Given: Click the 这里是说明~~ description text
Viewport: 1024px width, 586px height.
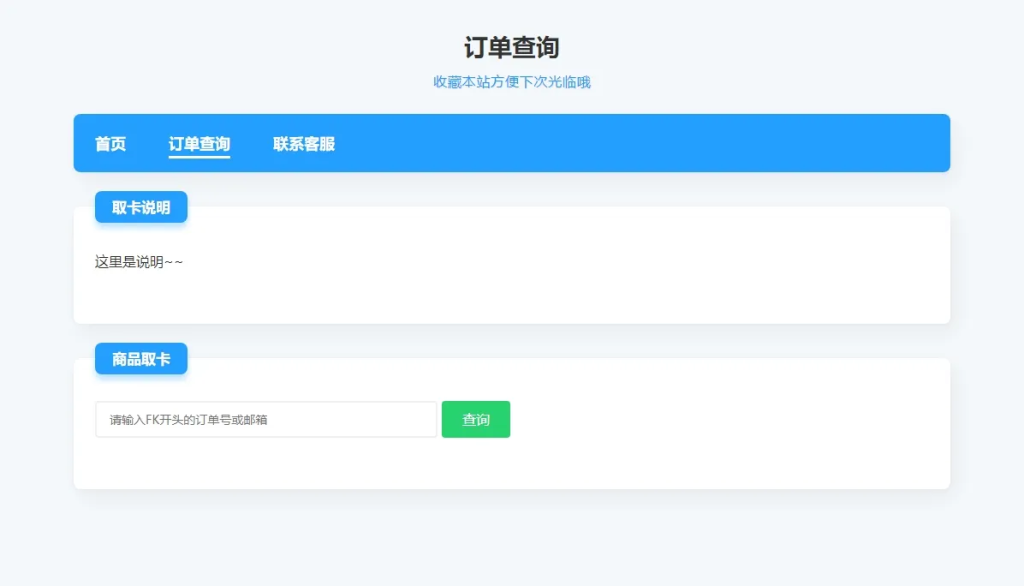Looking at the screenshot, I should pyautogui.click(x=139, y=262).
